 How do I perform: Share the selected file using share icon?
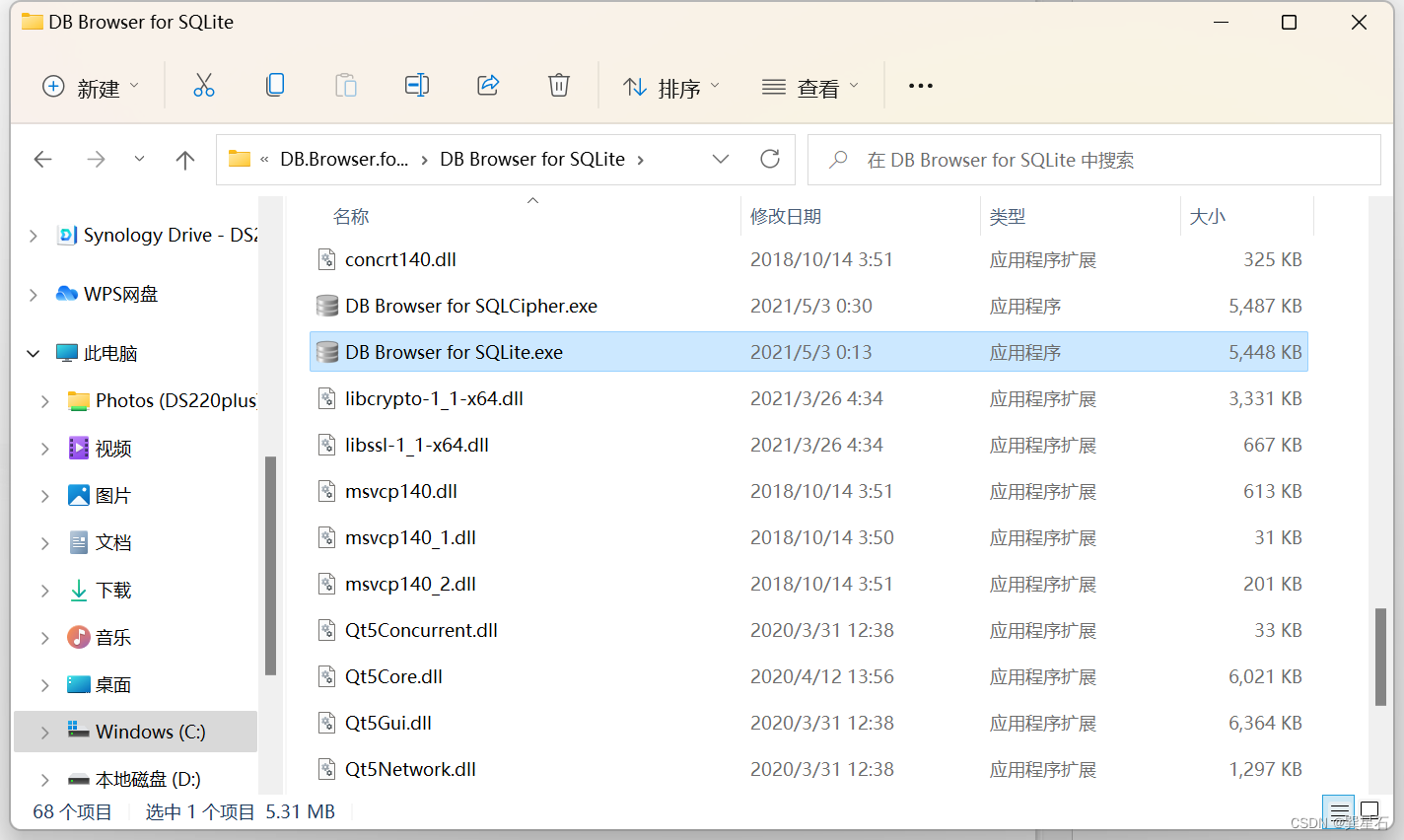point(488,85)
